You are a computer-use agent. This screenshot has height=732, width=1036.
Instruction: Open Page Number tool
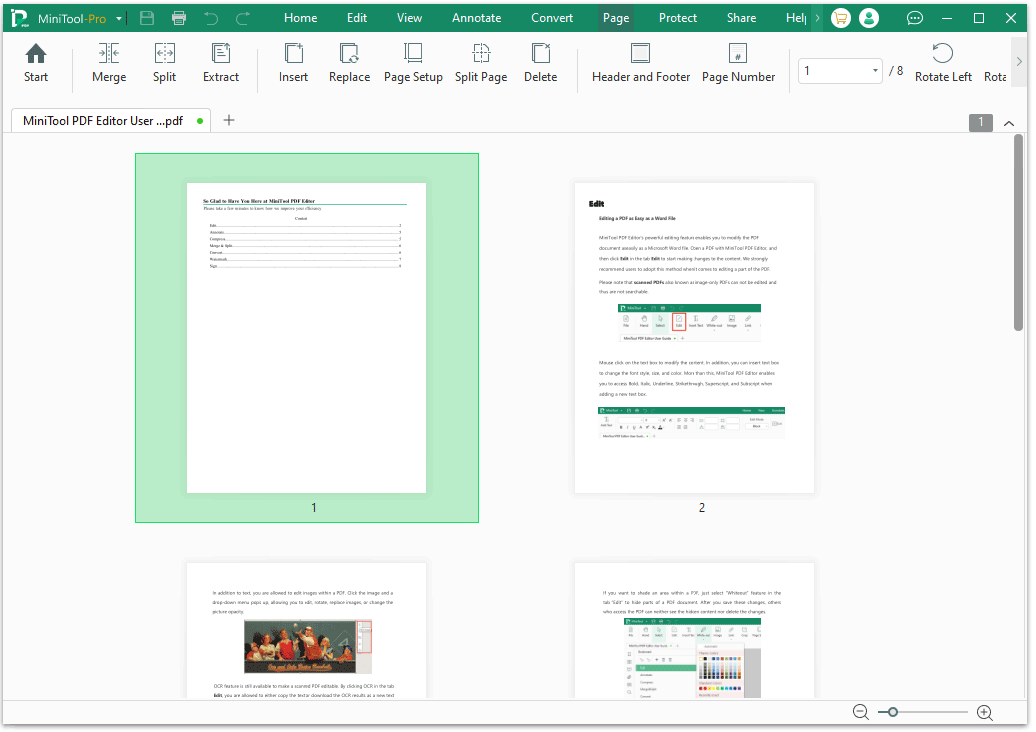click(739, 63)
